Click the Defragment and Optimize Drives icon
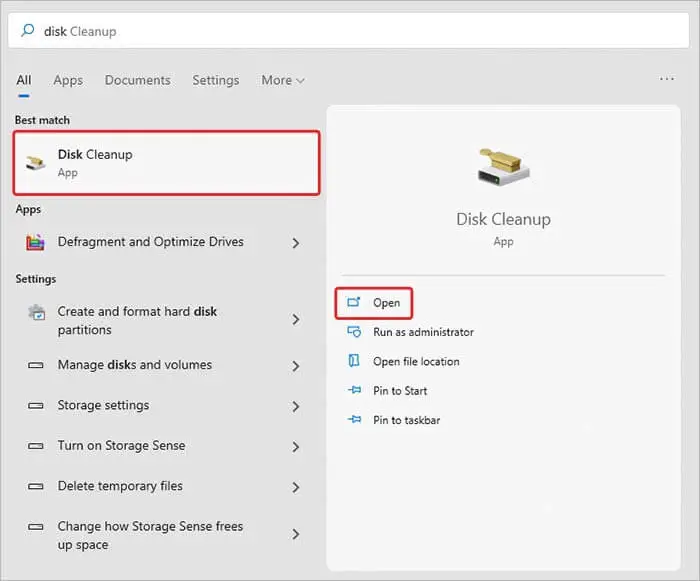 click(x=35, y=242)
